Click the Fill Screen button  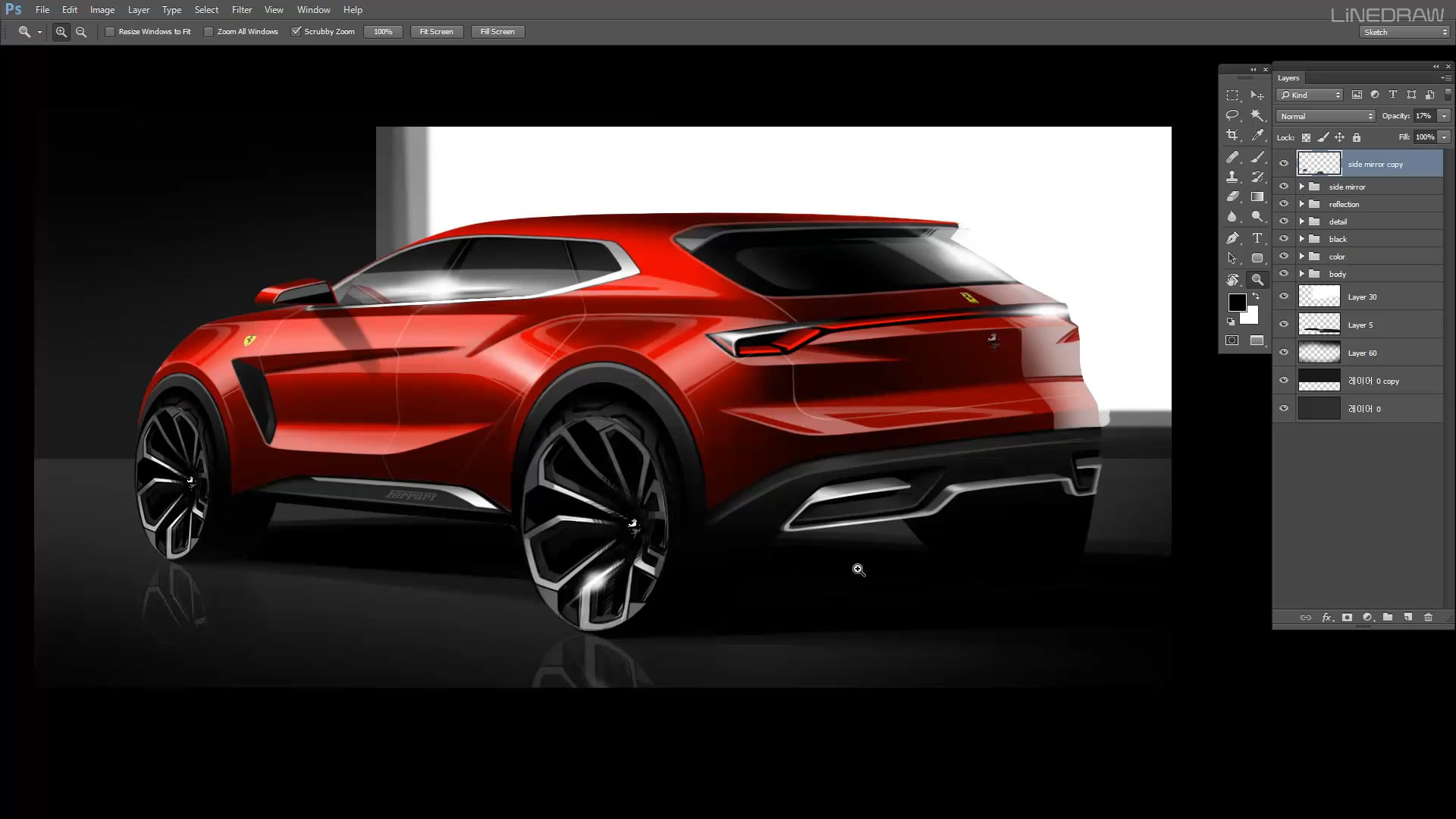(x=497, y=32)
